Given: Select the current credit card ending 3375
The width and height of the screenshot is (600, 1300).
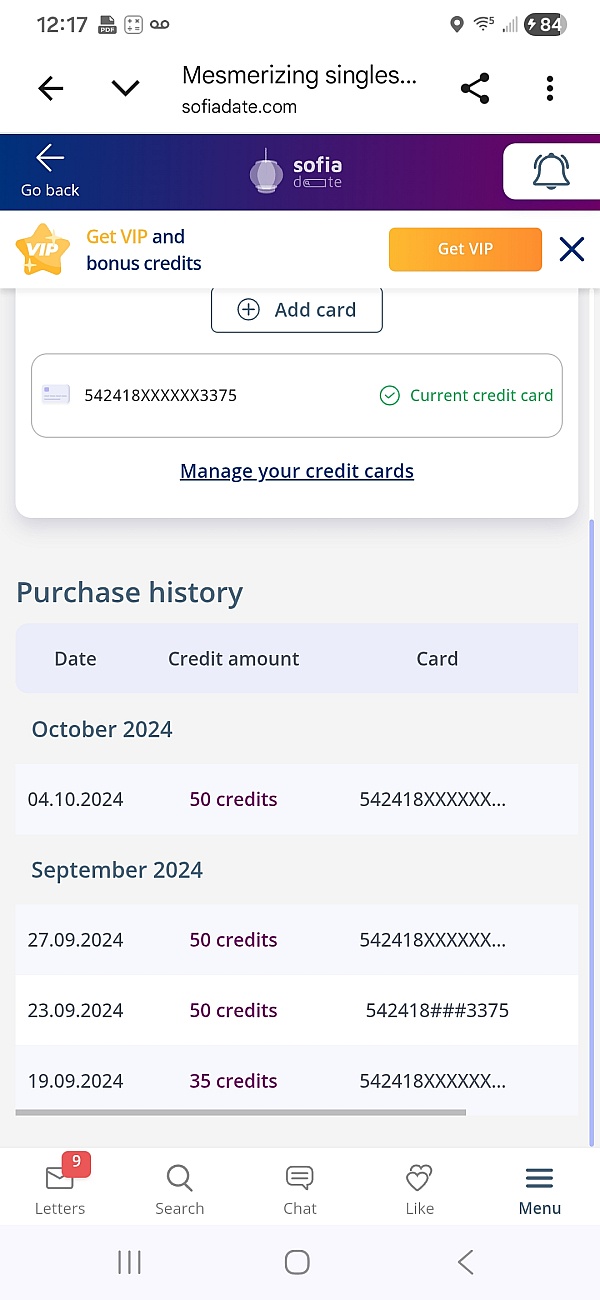Looking at the screenshot, I should click(x=297, y=395).
